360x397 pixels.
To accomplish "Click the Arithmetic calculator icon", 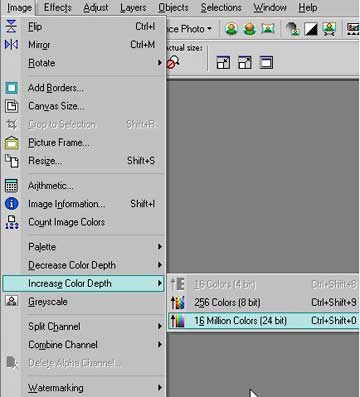I will pyautogui.click(x=11, y=186).
